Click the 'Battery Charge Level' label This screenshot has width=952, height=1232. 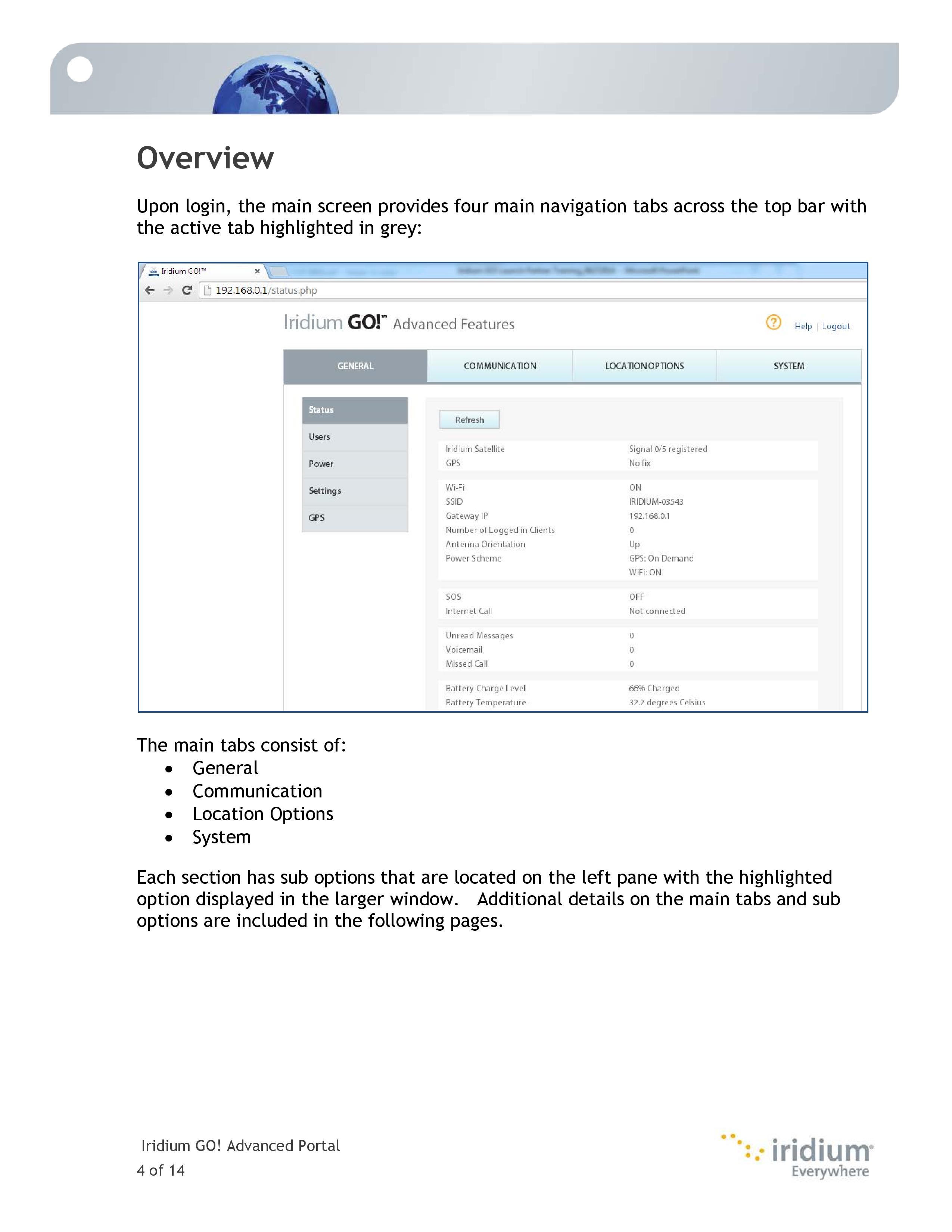485,688
